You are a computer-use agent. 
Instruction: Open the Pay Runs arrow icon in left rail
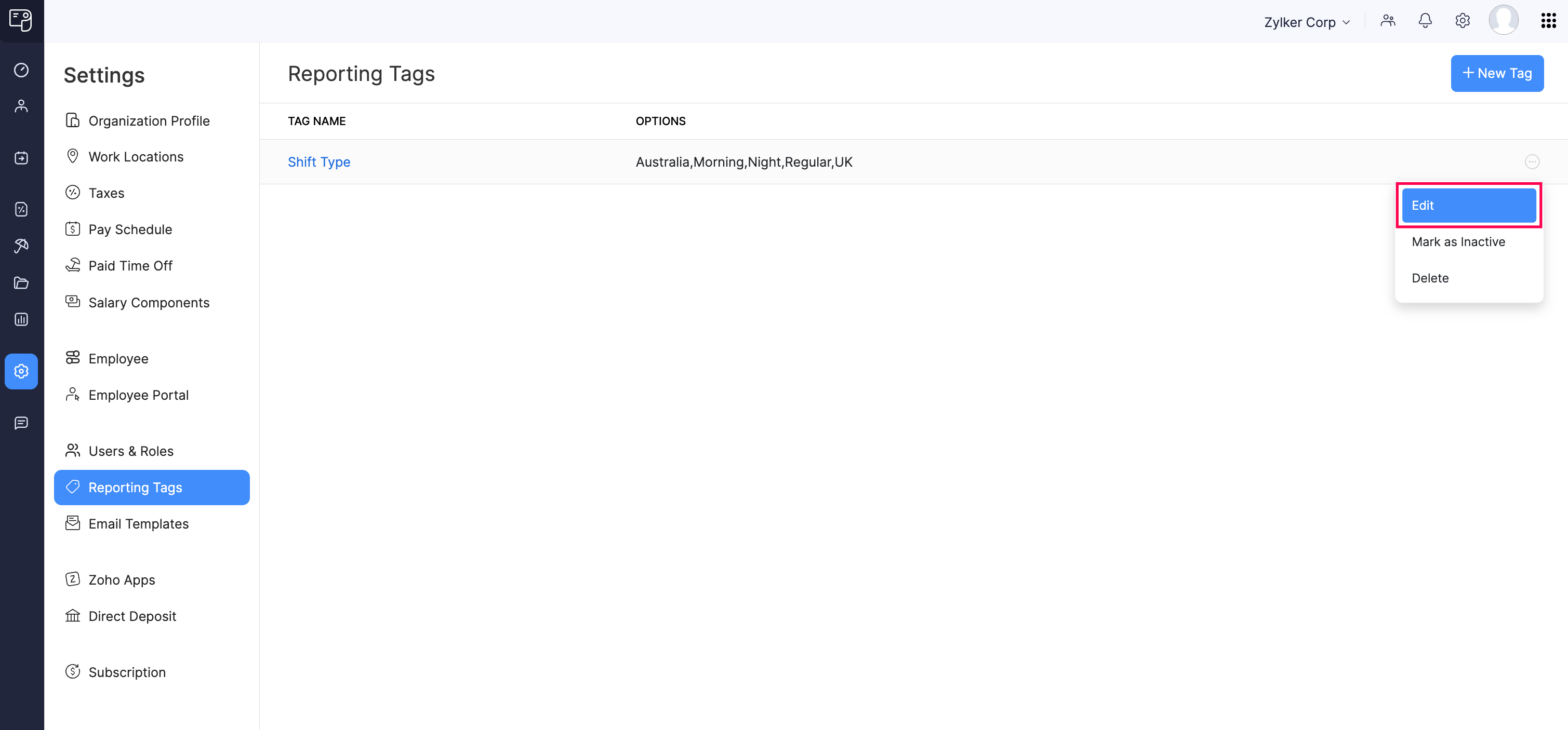tap(21, 158)
